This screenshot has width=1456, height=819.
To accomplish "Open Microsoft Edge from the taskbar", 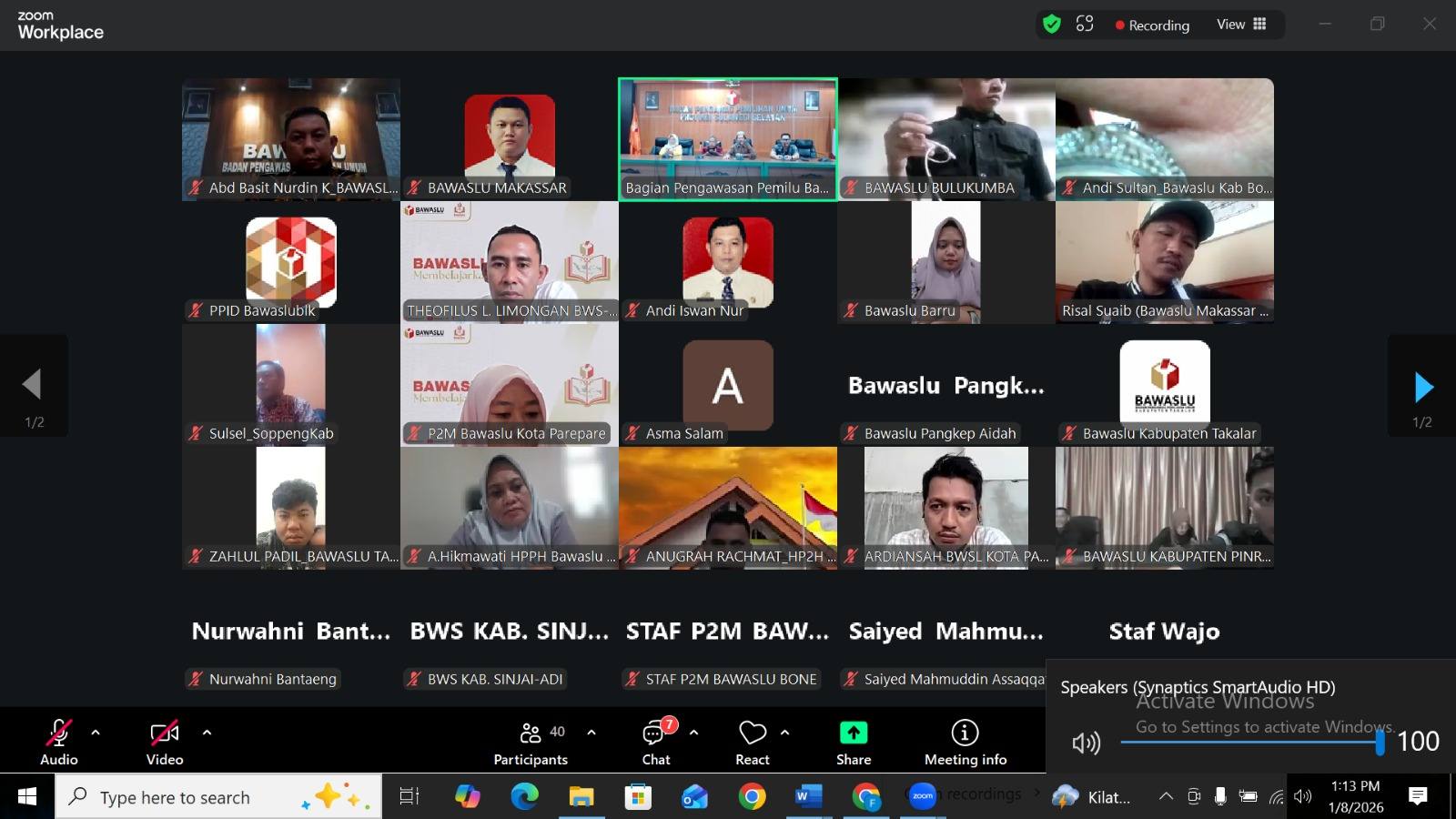I will [524, 797].
